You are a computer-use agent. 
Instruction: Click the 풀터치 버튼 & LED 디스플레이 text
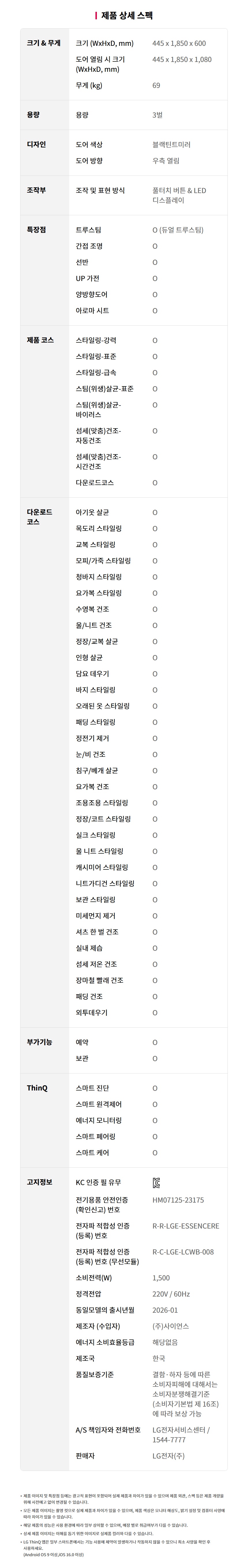(x=179, y=195)
